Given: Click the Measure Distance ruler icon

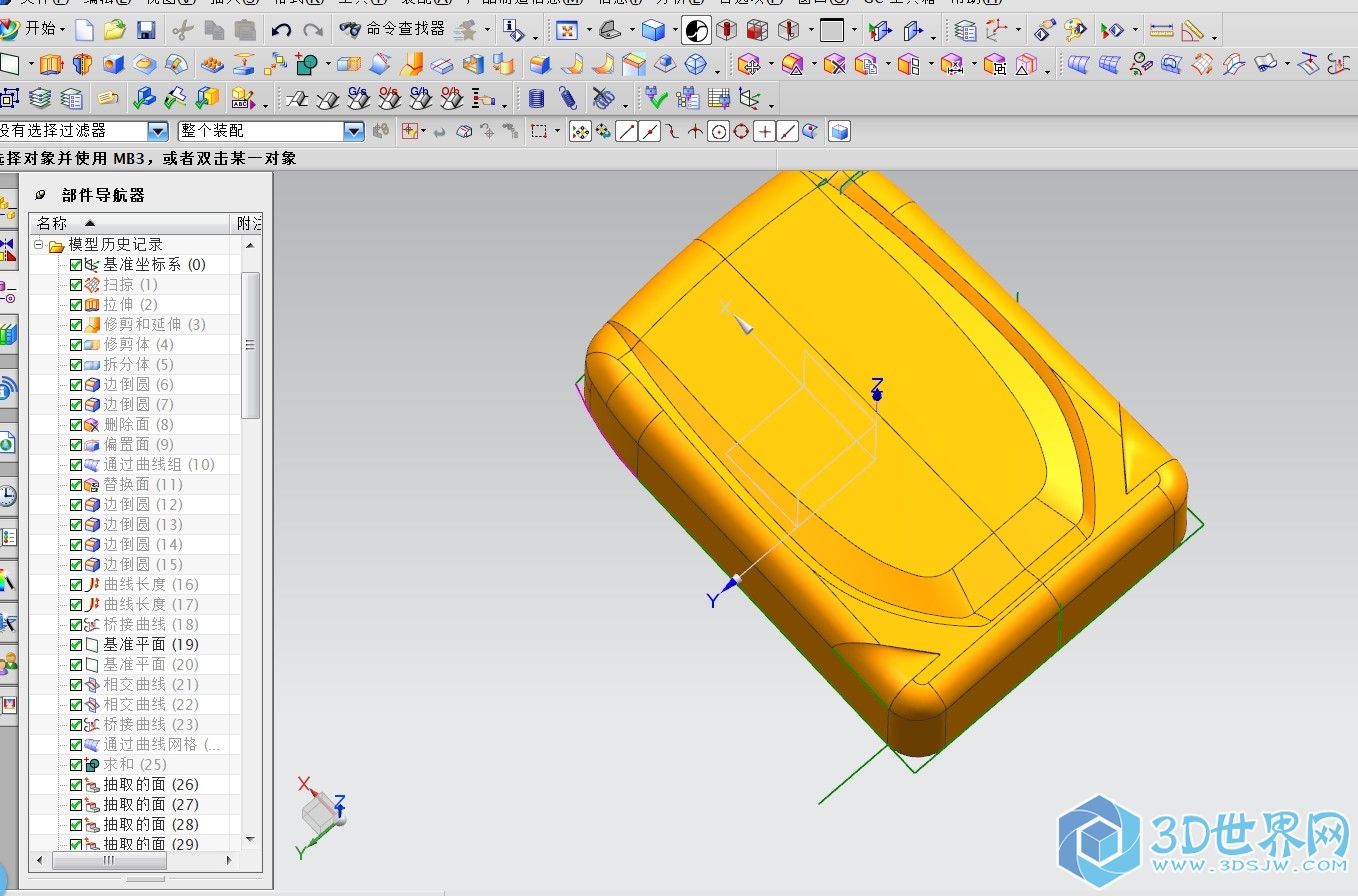Looking at the screenshot, I should (x=1161, y=31).
